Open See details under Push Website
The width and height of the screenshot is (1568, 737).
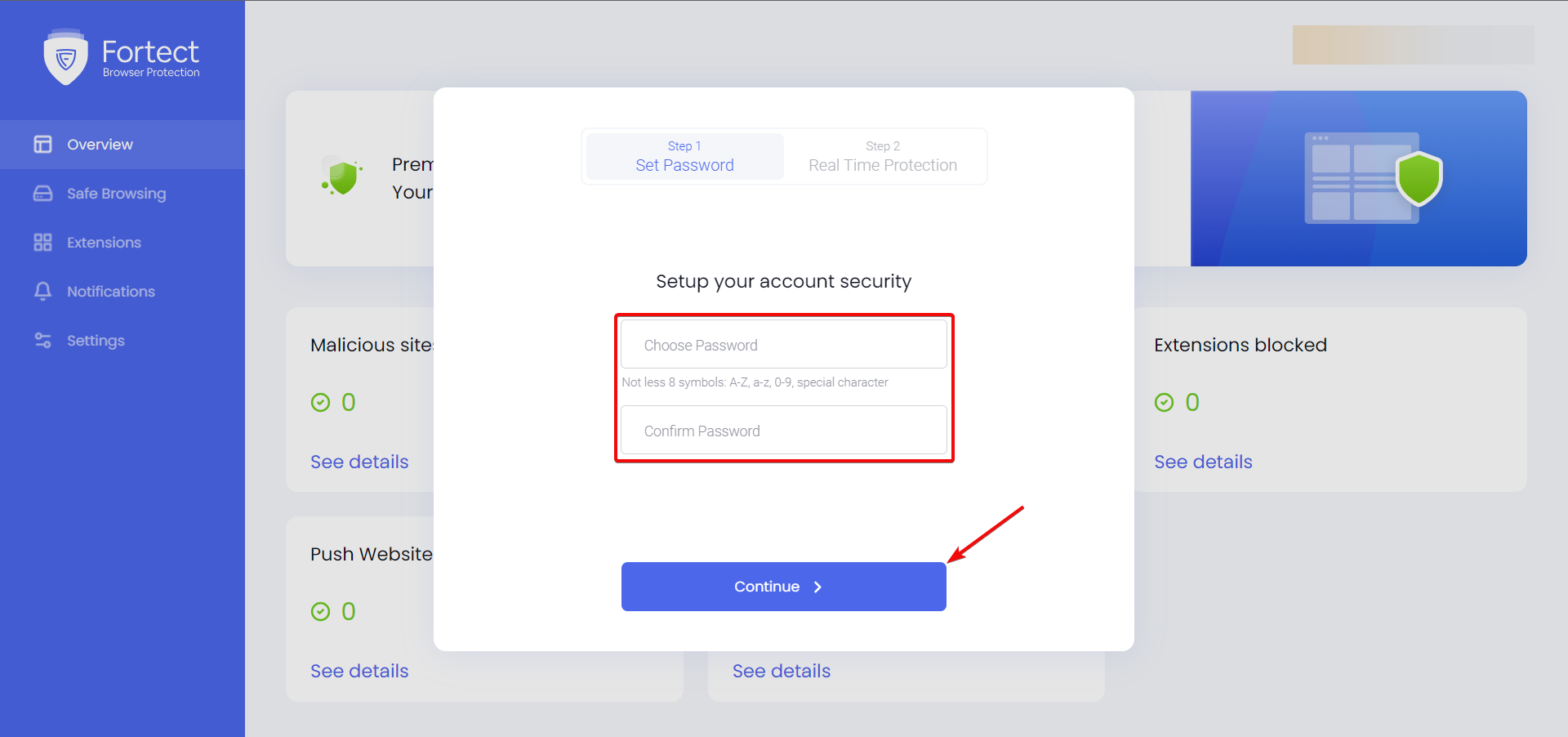click(359, 671)
